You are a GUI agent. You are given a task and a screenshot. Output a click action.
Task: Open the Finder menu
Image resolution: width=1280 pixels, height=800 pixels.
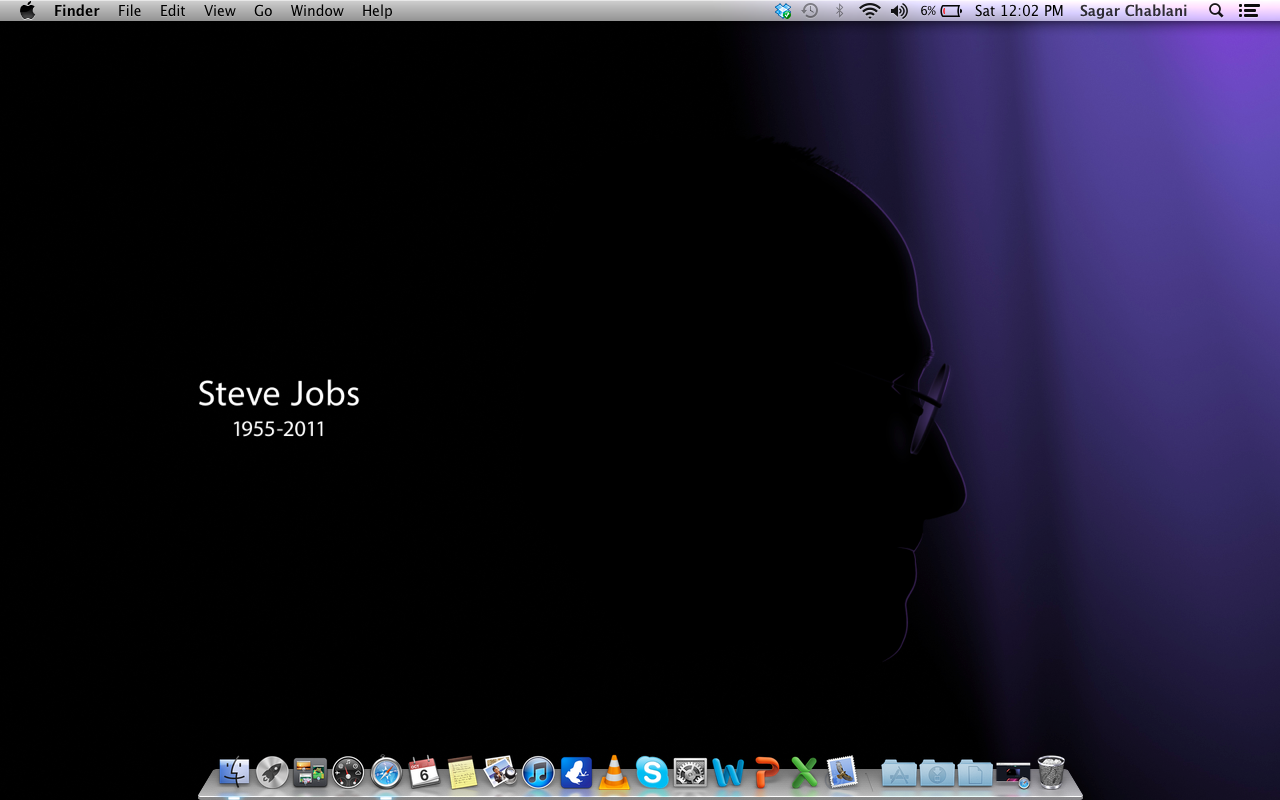[x=77, y=11]
